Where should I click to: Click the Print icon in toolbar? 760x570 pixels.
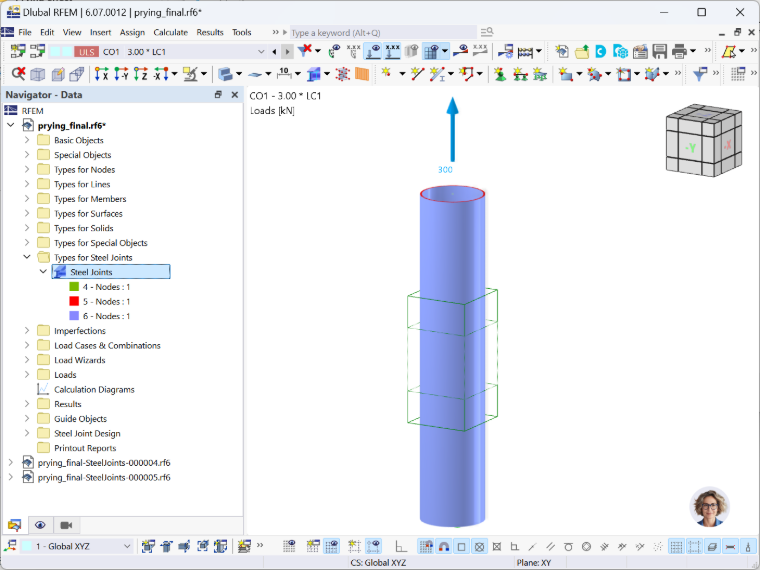click(680, 51)
